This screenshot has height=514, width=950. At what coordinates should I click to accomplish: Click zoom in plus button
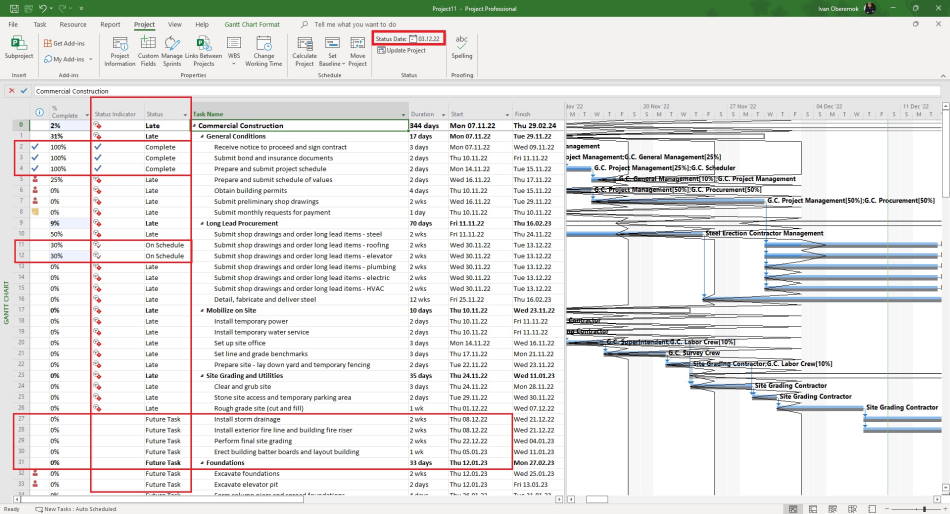click(x=943, y=509)
